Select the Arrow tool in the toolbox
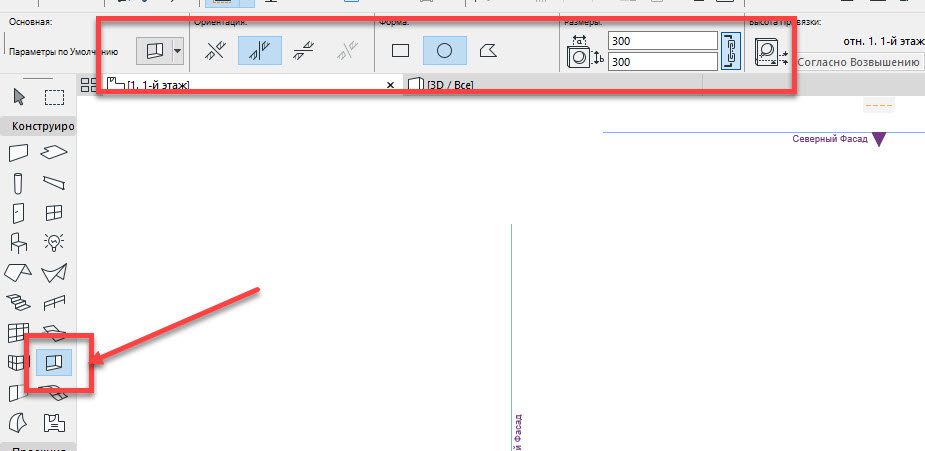This screenshot has height=451, width=925. point(19,97)
